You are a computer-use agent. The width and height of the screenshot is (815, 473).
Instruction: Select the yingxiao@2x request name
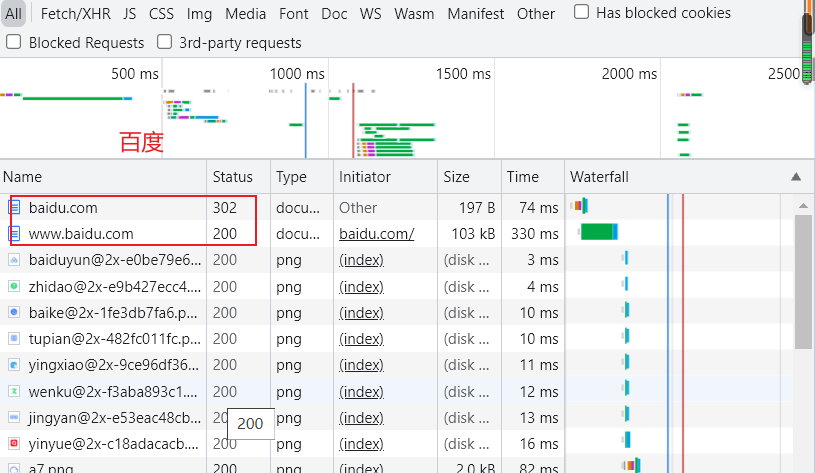[113, 365]
